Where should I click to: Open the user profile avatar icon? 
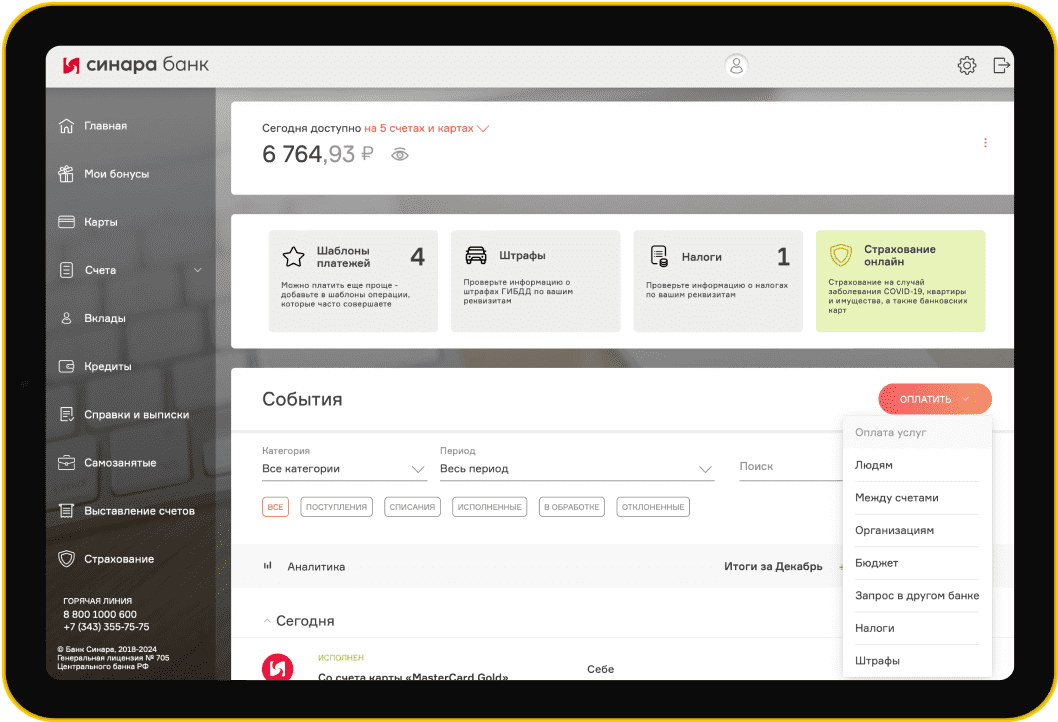click(x=736, y=66)
